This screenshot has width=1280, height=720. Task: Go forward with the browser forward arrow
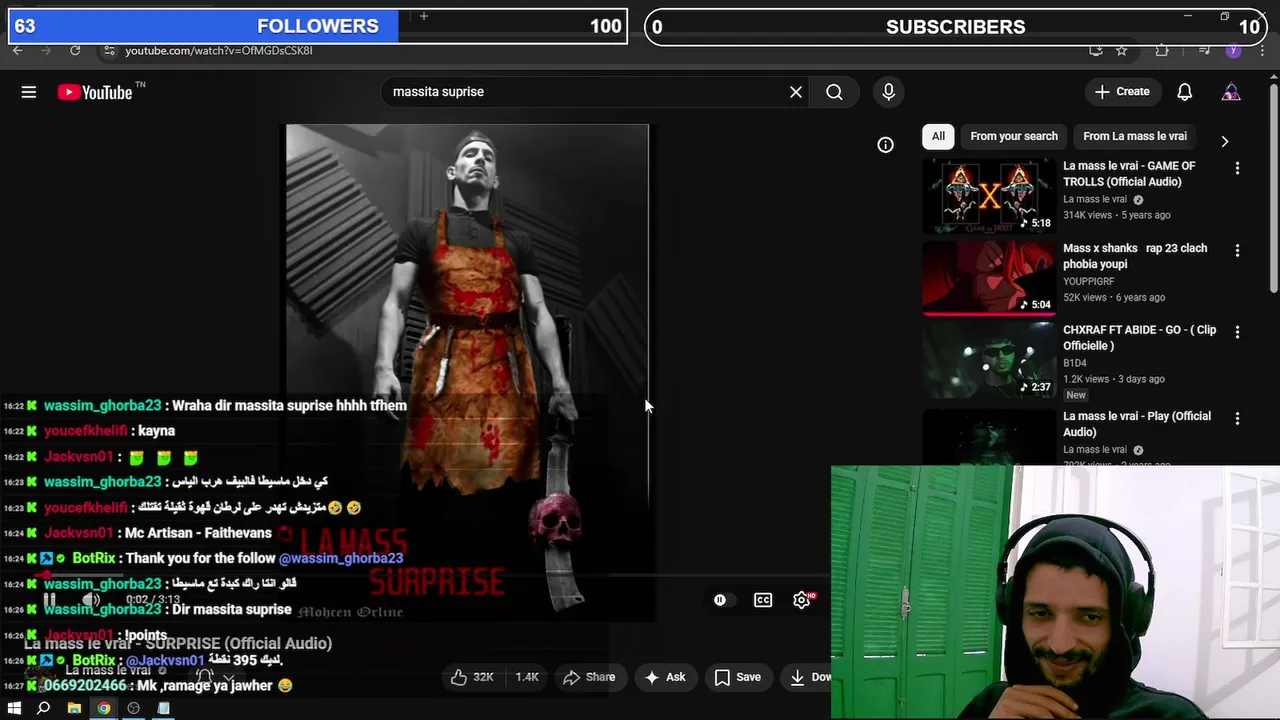pyautogui.click(x=46, y=50)
